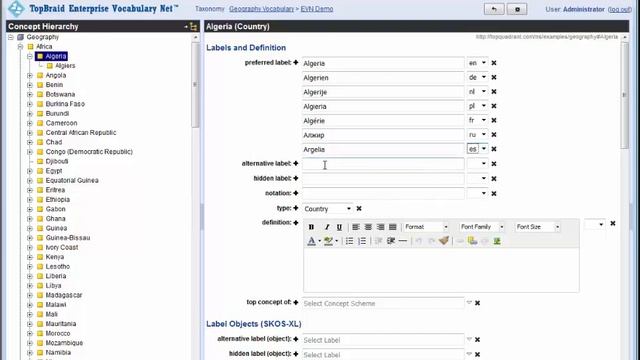This screenshot has width=640, height=360.
Task: Click the back arrow toolbar button
Action: 494,9
